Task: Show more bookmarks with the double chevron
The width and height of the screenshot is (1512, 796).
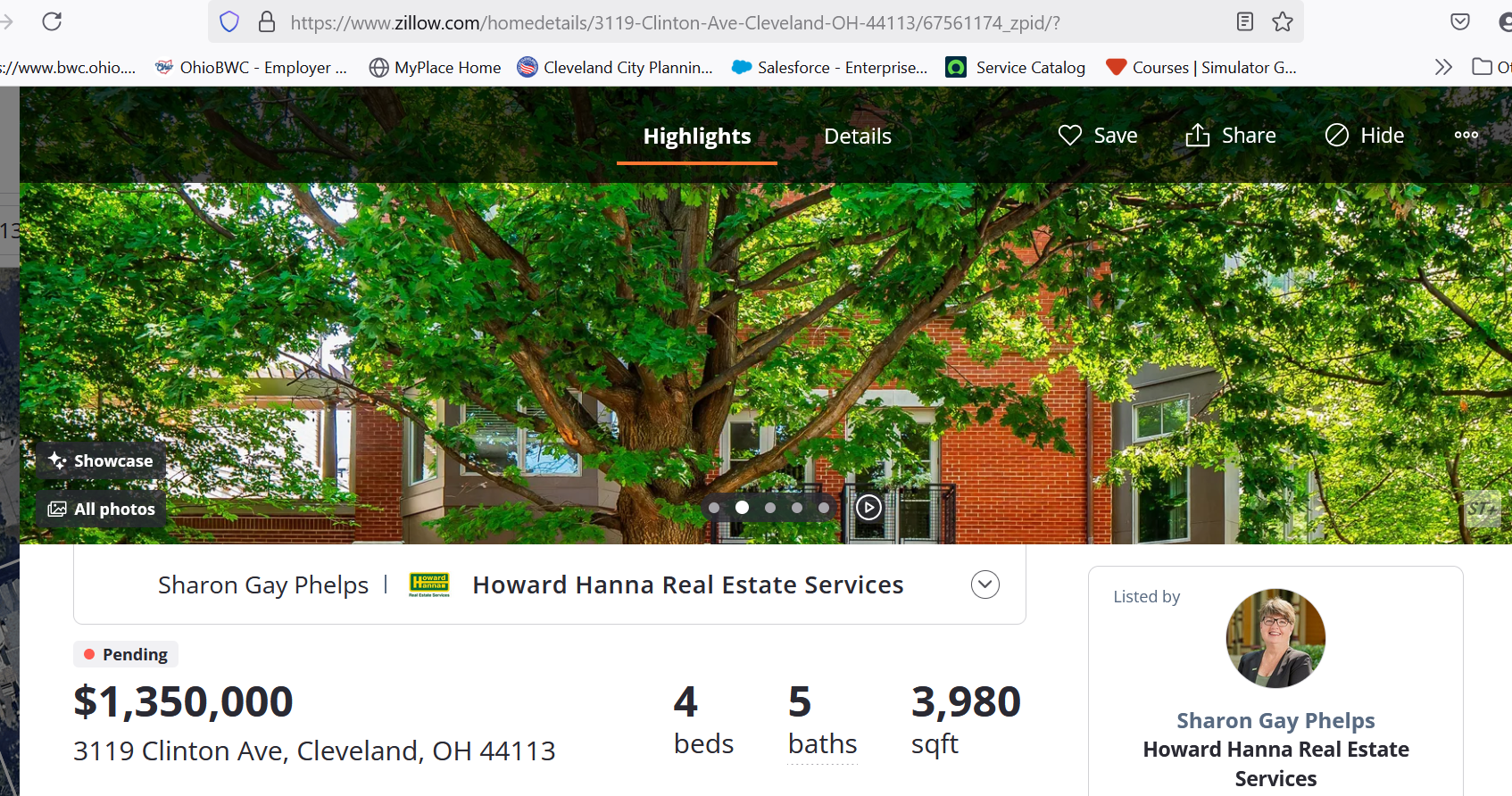Action: 1443,67
